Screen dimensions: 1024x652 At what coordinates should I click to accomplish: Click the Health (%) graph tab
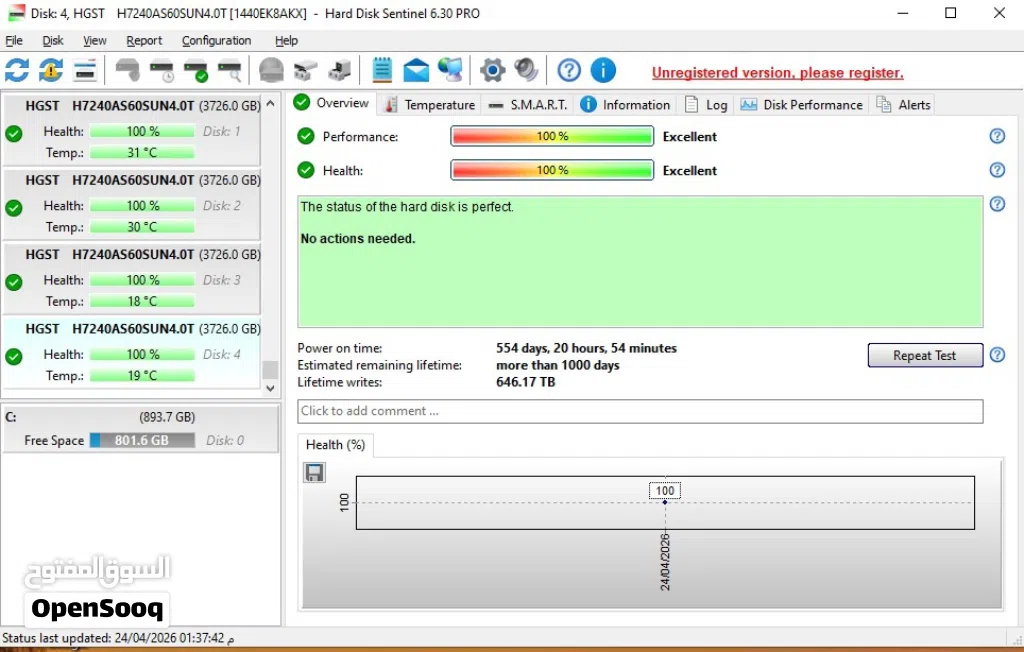[x=335, y=445]
